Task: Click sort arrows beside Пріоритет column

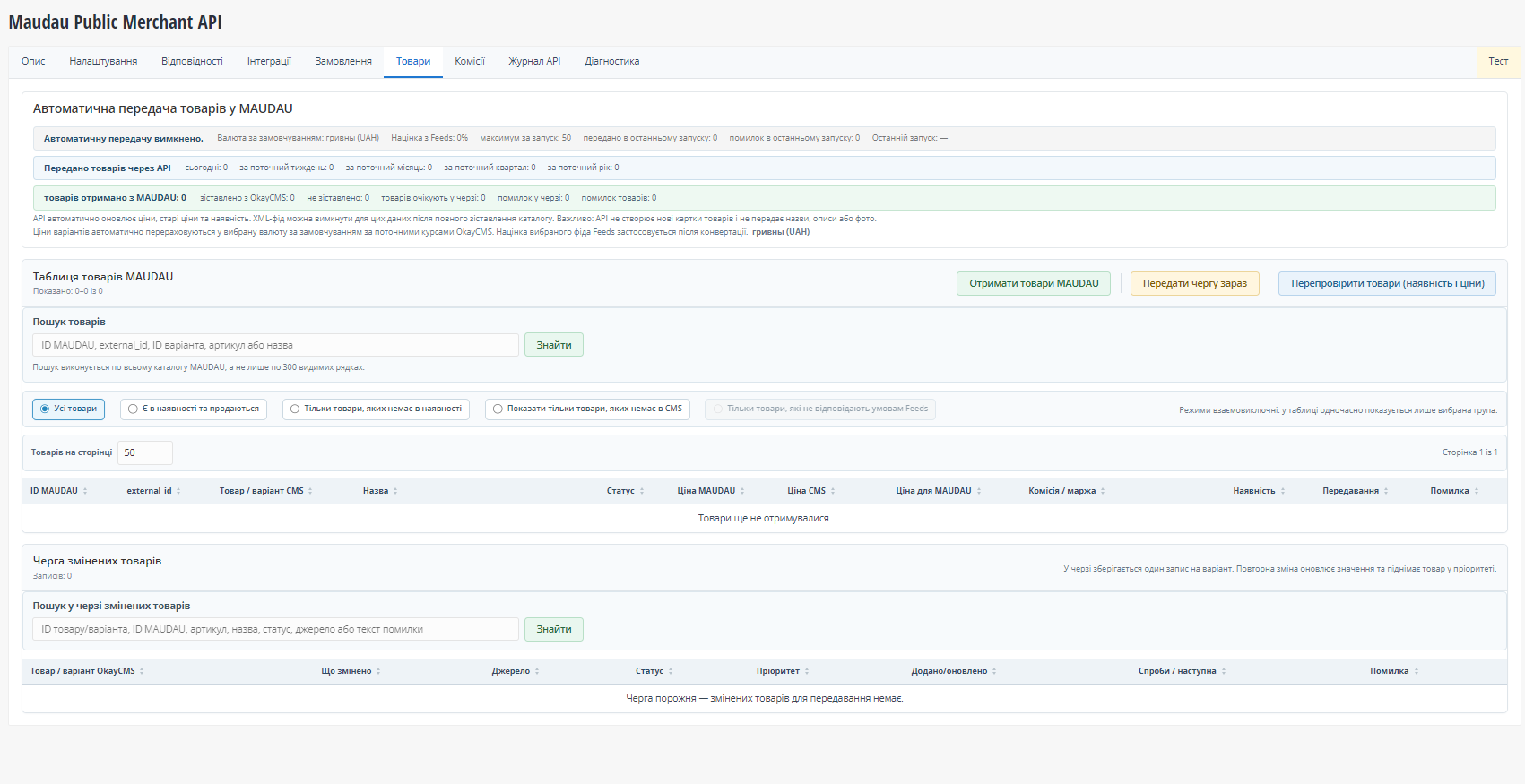Action: tap(807, 671)
